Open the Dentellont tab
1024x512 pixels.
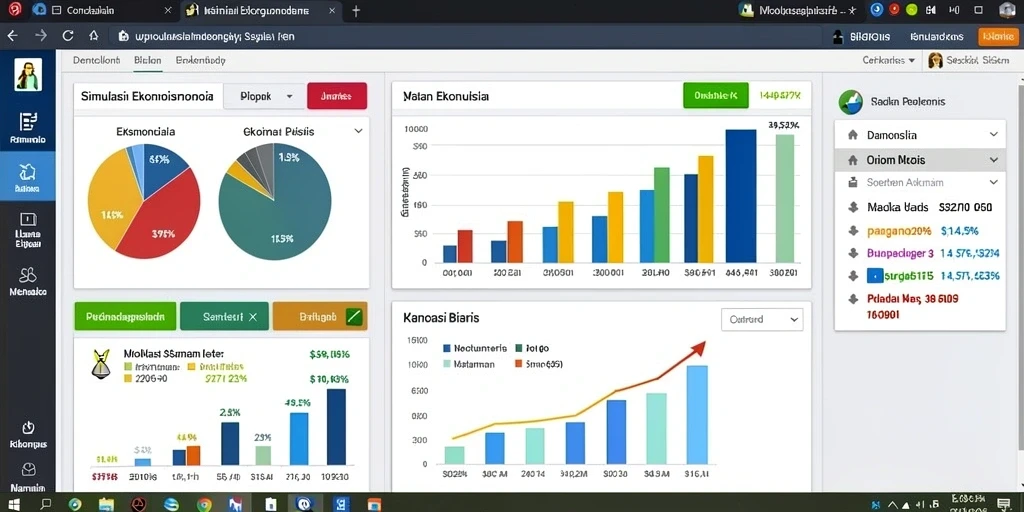tap(96, 60)
